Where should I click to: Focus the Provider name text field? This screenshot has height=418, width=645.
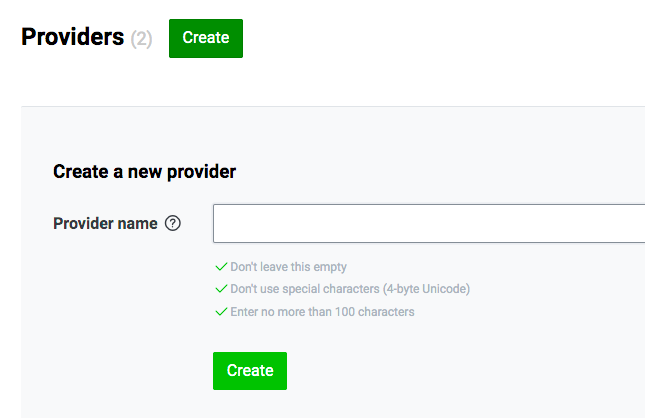429,223
